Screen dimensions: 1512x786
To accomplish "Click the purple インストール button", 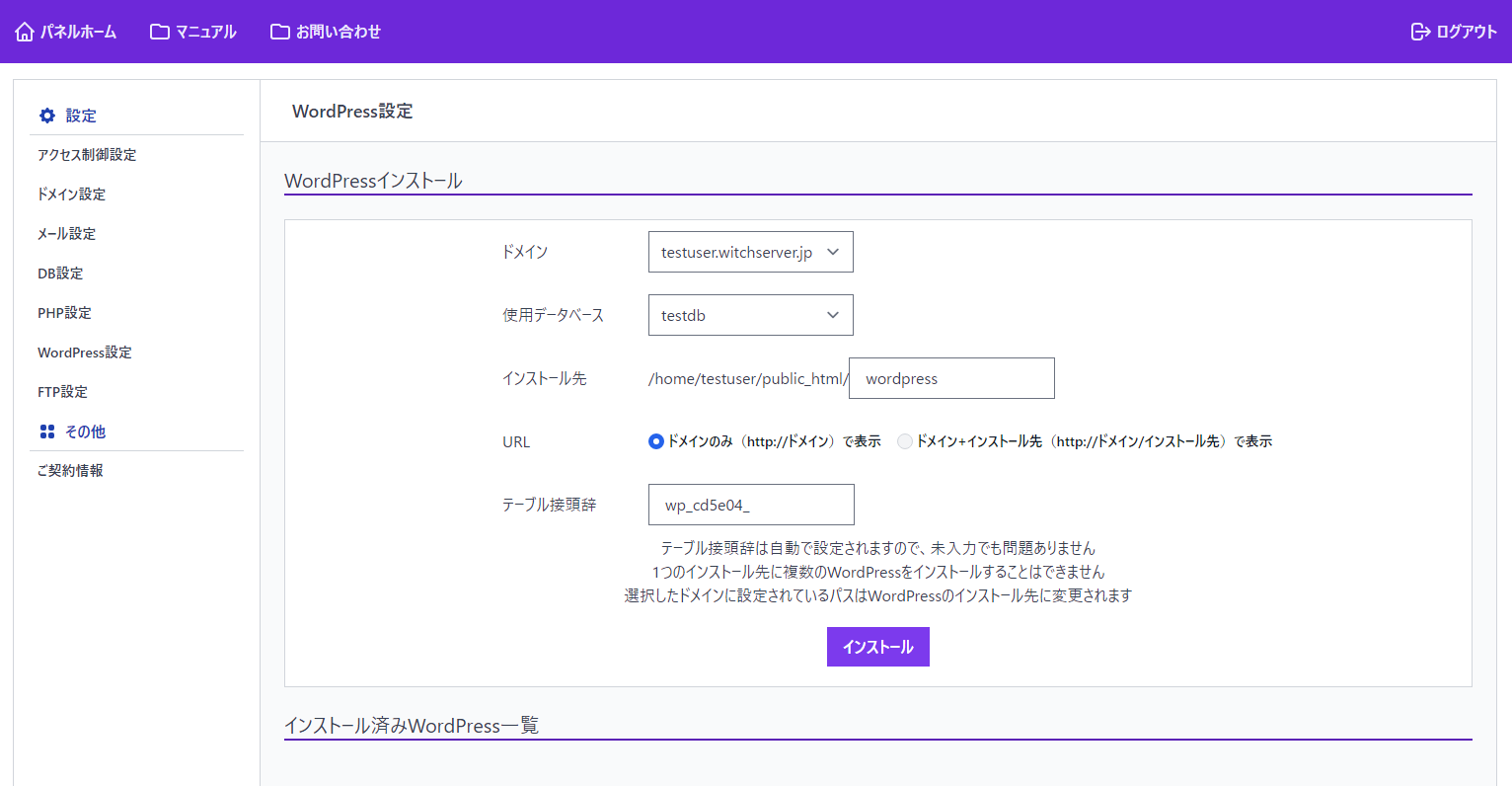I will [x=878, y=647].
